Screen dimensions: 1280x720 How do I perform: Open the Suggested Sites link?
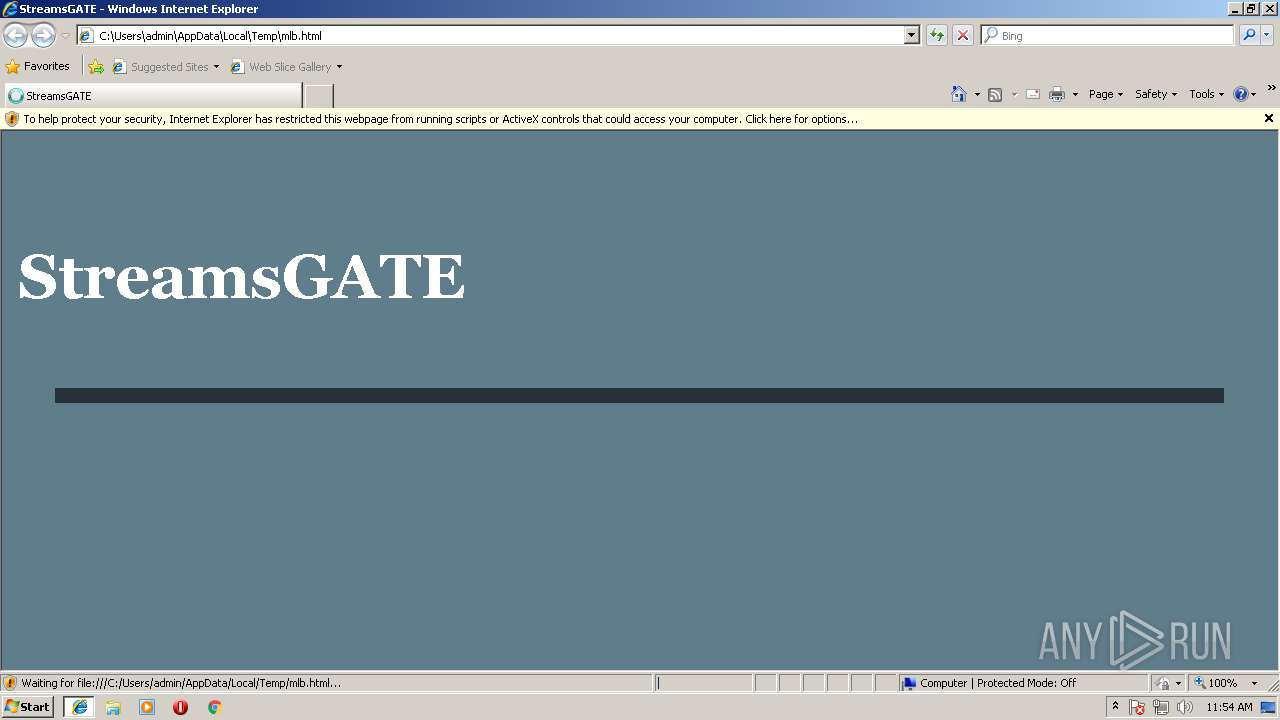pyautogui.click(x=165, y=67)
